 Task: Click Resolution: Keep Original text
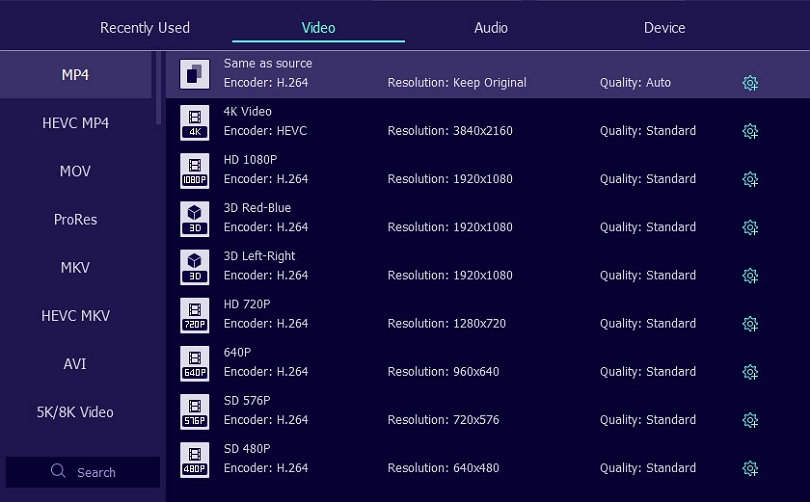(457, 83)
